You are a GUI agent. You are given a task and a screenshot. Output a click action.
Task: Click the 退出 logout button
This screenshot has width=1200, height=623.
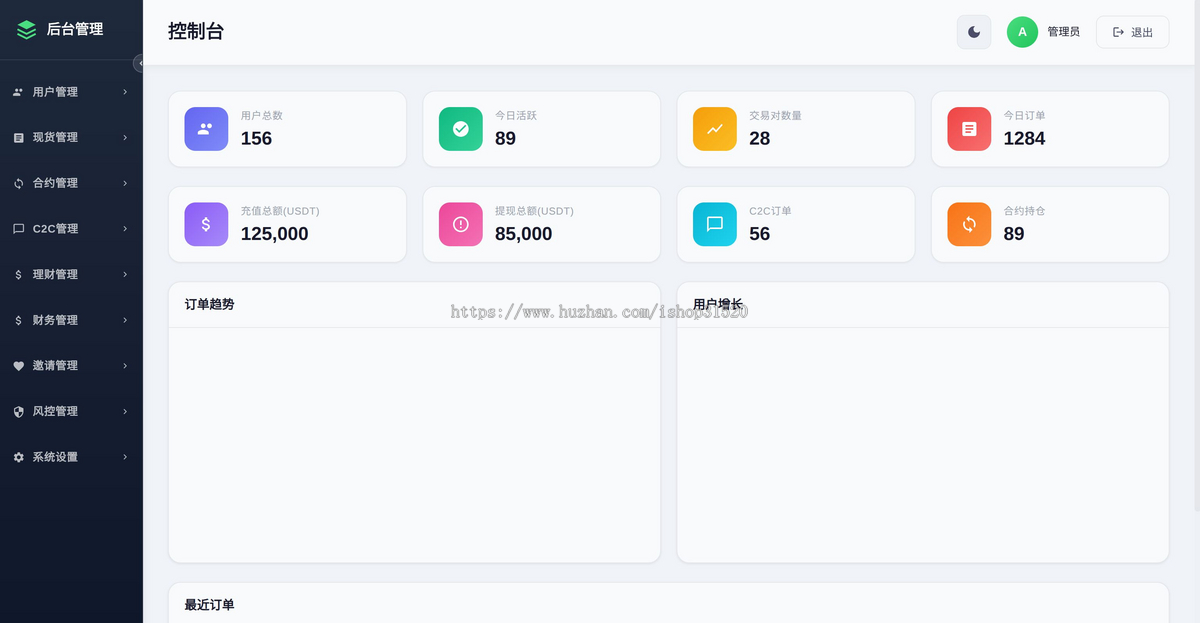point(1132,32)
